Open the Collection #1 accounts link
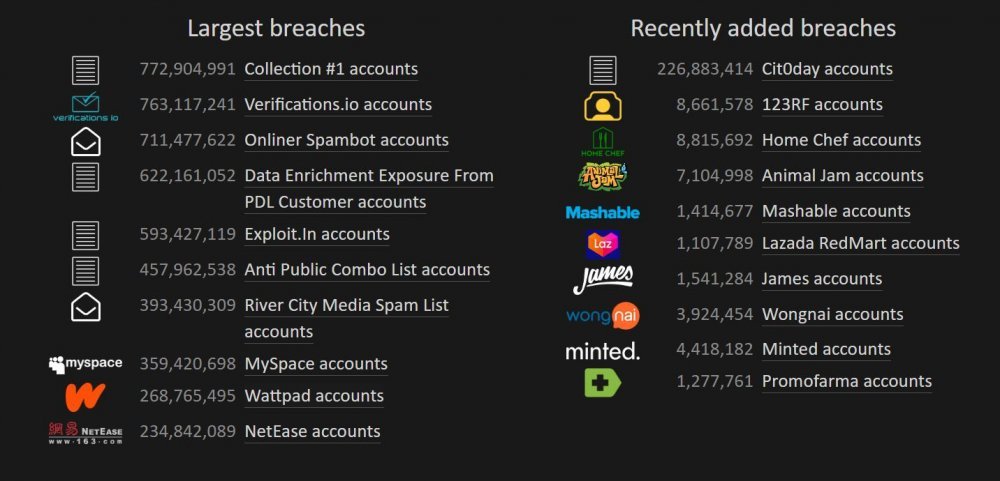Viewport: 1000px width, 481px height. [331, 69]
